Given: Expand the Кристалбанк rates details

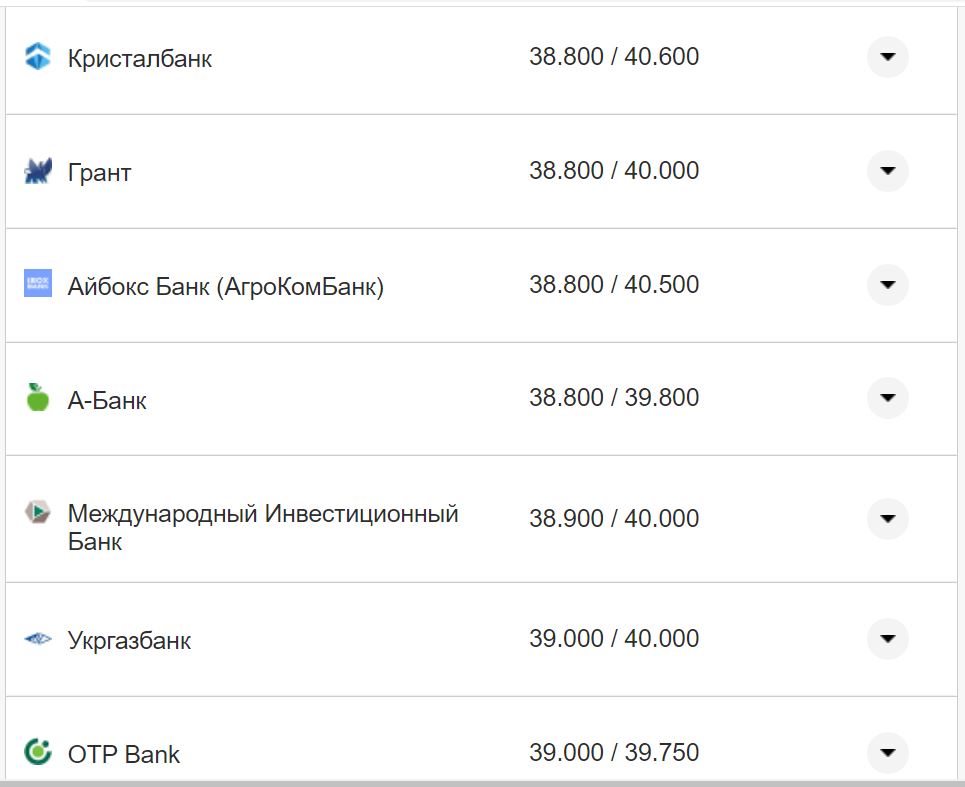Looking at the screenshot, I should [x=887, y=58].
